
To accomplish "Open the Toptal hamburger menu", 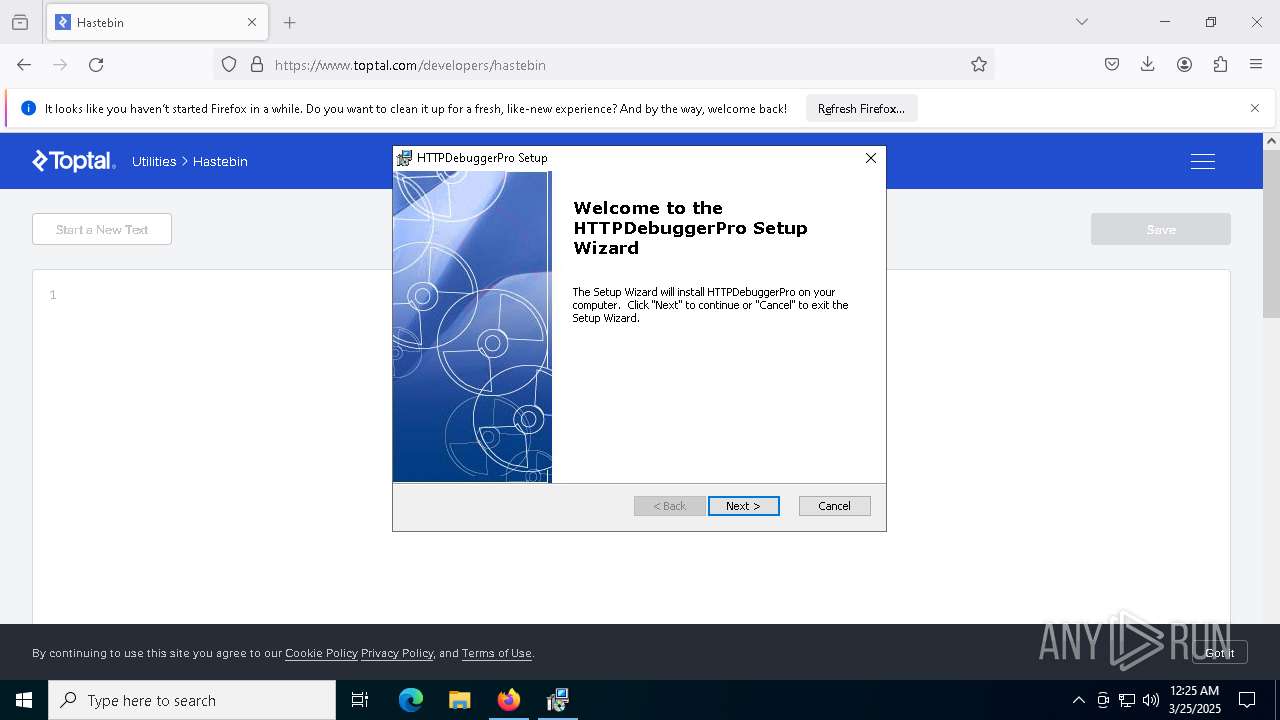I will (x=1203, y=161).
